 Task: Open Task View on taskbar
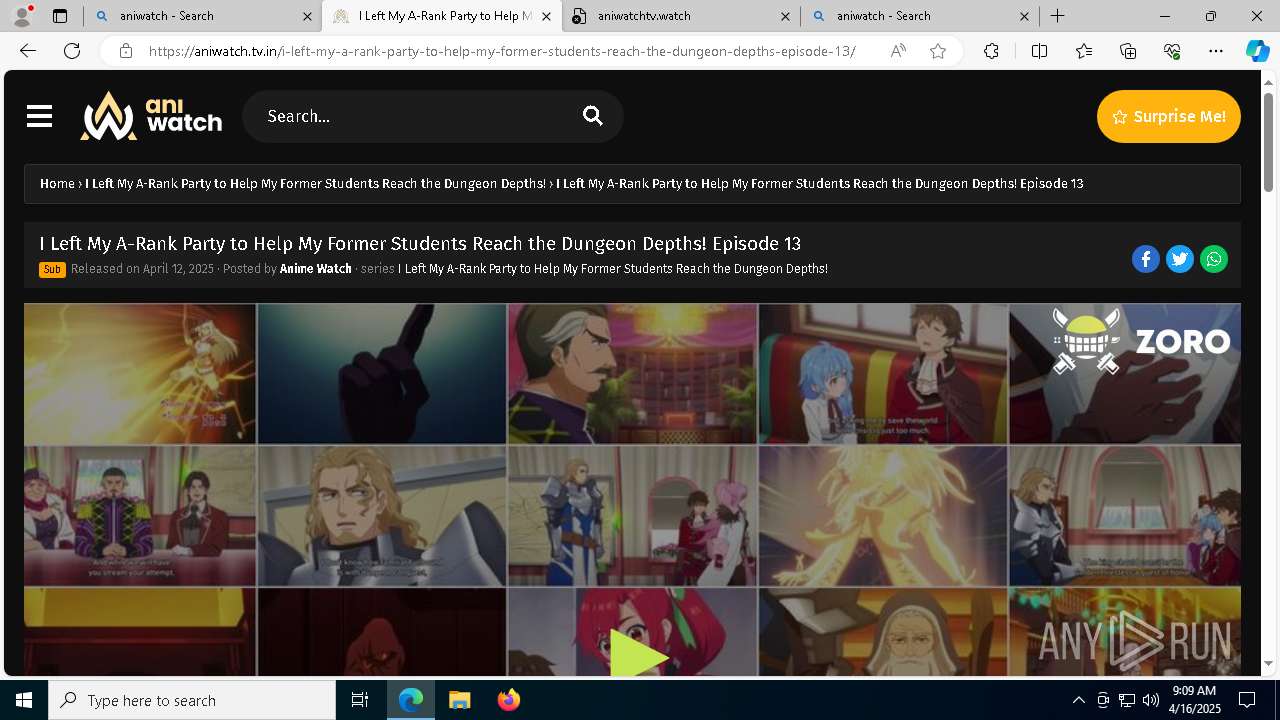360,700
